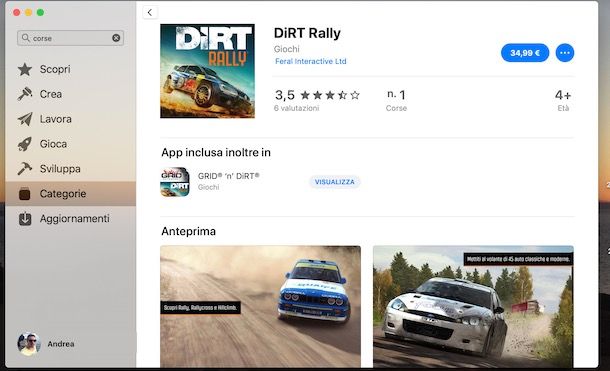Click the search field containing corse
The height and width of the screenshot is (371, 610).
(70, 38)
